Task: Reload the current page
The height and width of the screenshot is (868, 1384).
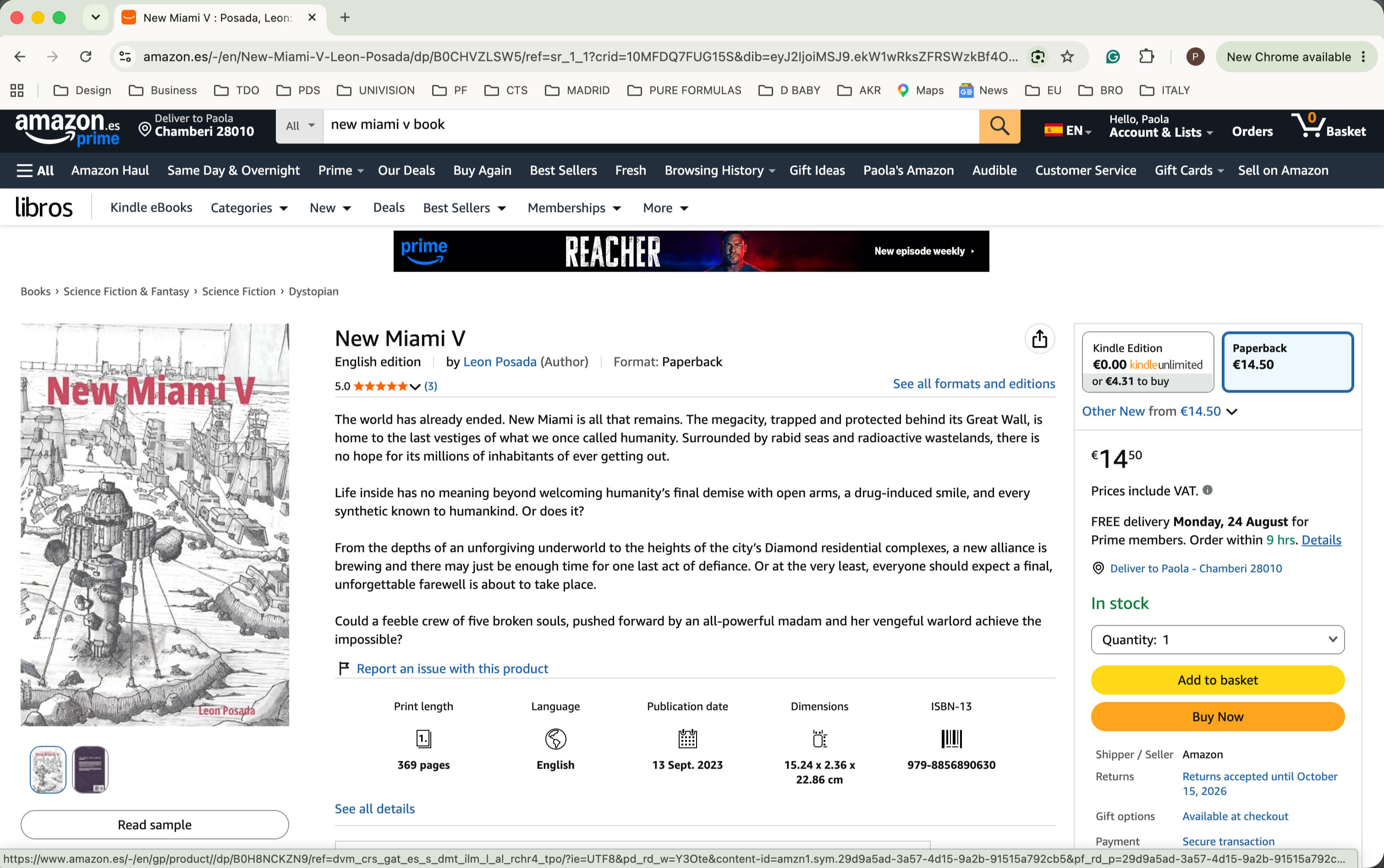Action: [86, 56]
